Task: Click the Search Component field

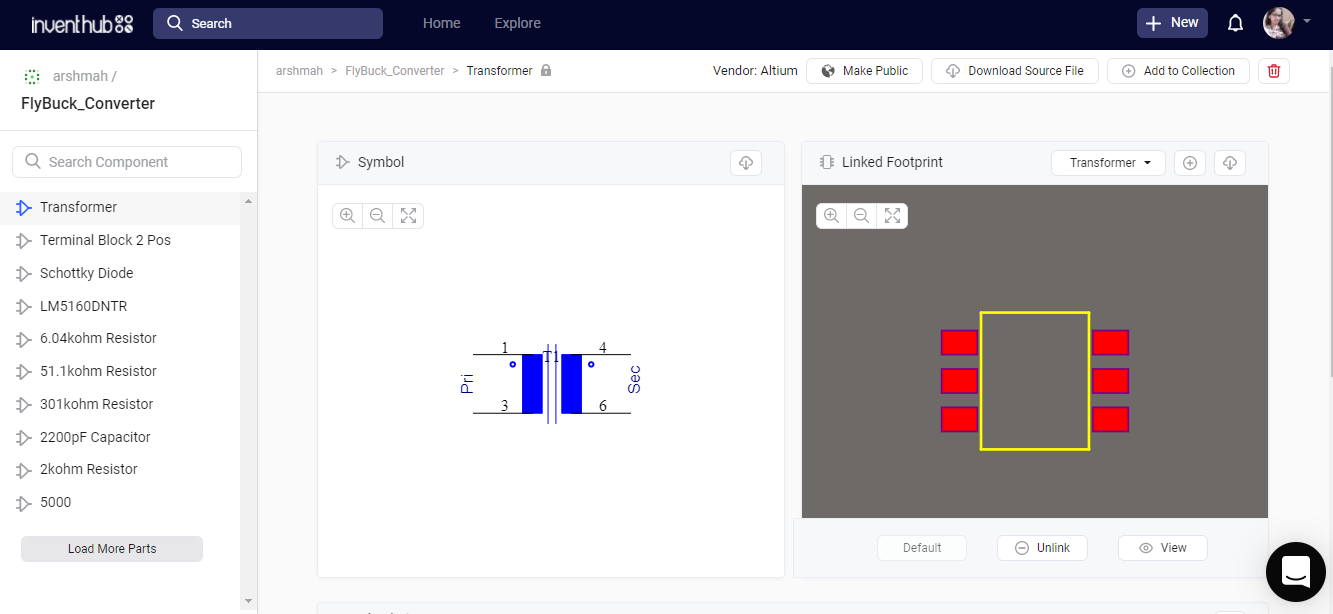Action: (x=127, y=162)
